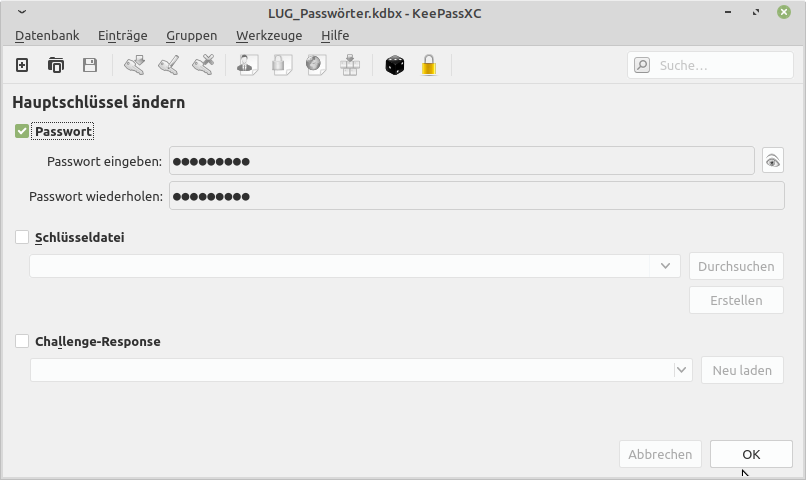
Task: Expand the Challenge-Response device dropdown
Action: [681, 370]
